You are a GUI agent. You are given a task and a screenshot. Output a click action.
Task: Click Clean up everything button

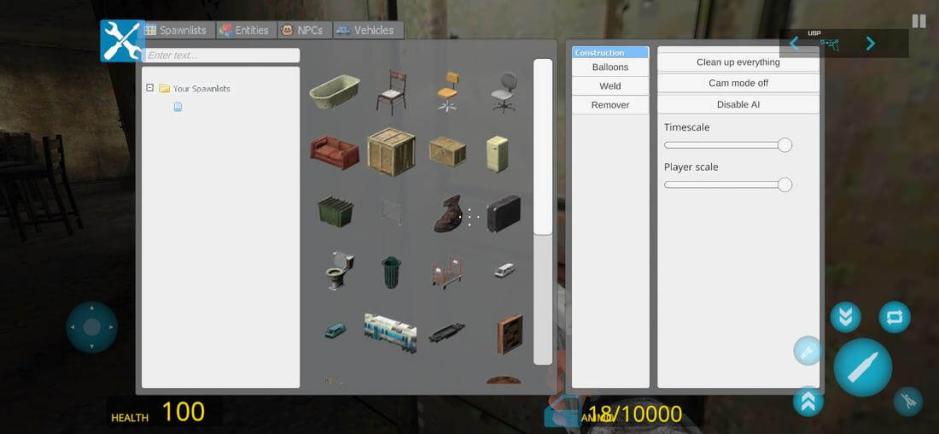[x=738, y=62]
